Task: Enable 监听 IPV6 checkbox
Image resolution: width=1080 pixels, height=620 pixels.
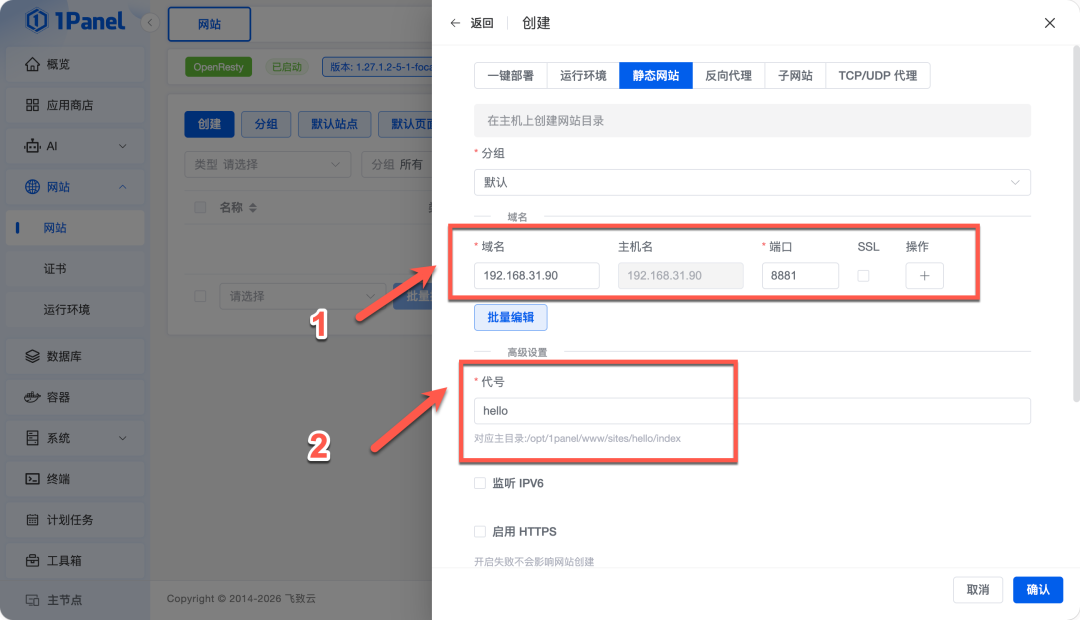Action: coord(480,483)
